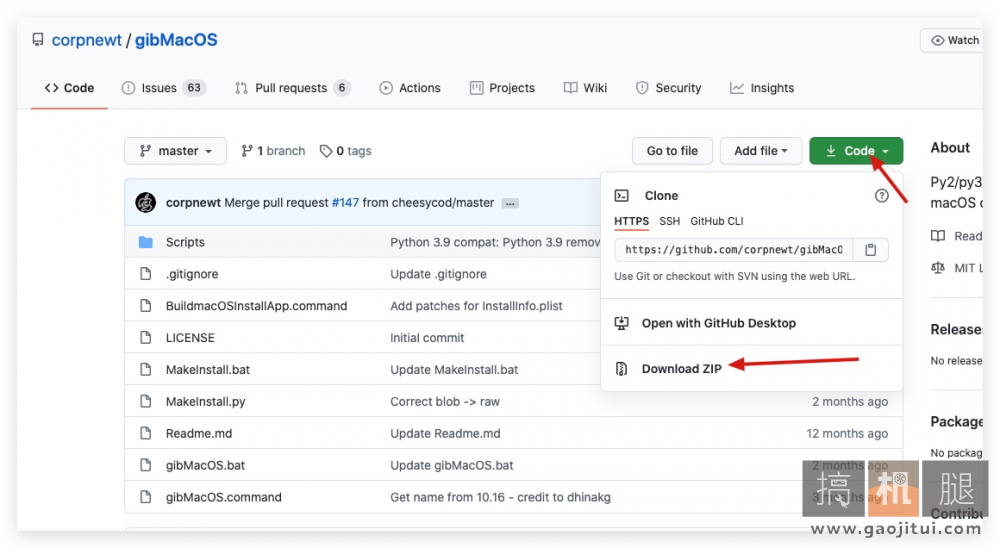Click the Issues count badge 63
1000x548 pixels.
(x=194, y=88)
